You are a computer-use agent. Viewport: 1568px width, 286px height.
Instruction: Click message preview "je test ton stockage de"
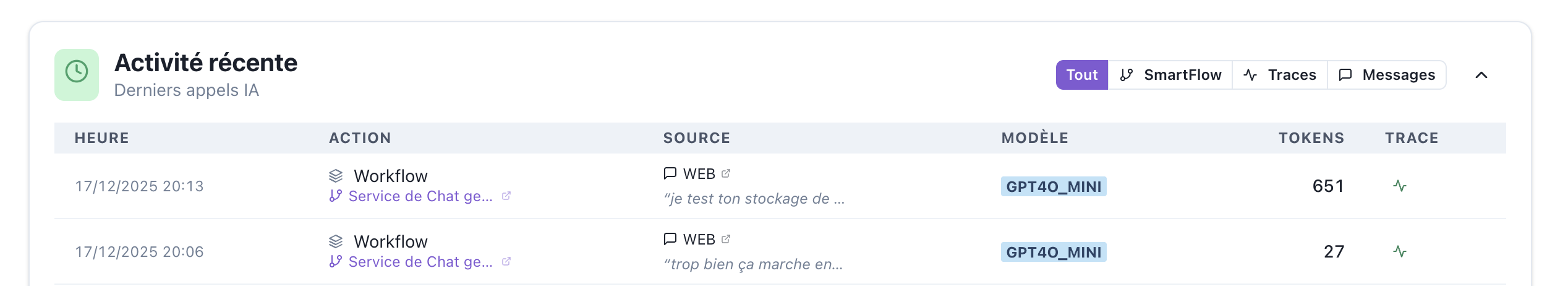click(754, 199)
